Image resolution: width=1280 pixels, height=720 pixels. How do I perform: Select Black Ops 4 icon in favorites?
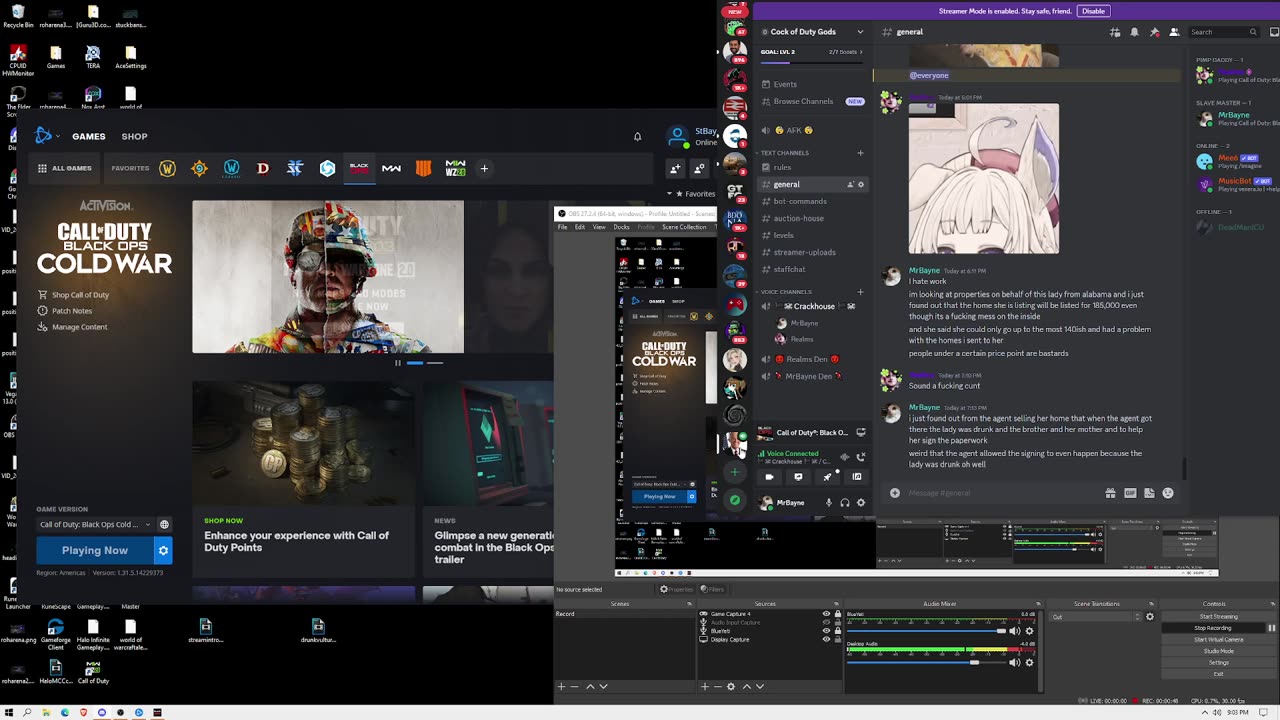[x=423, y=168]
